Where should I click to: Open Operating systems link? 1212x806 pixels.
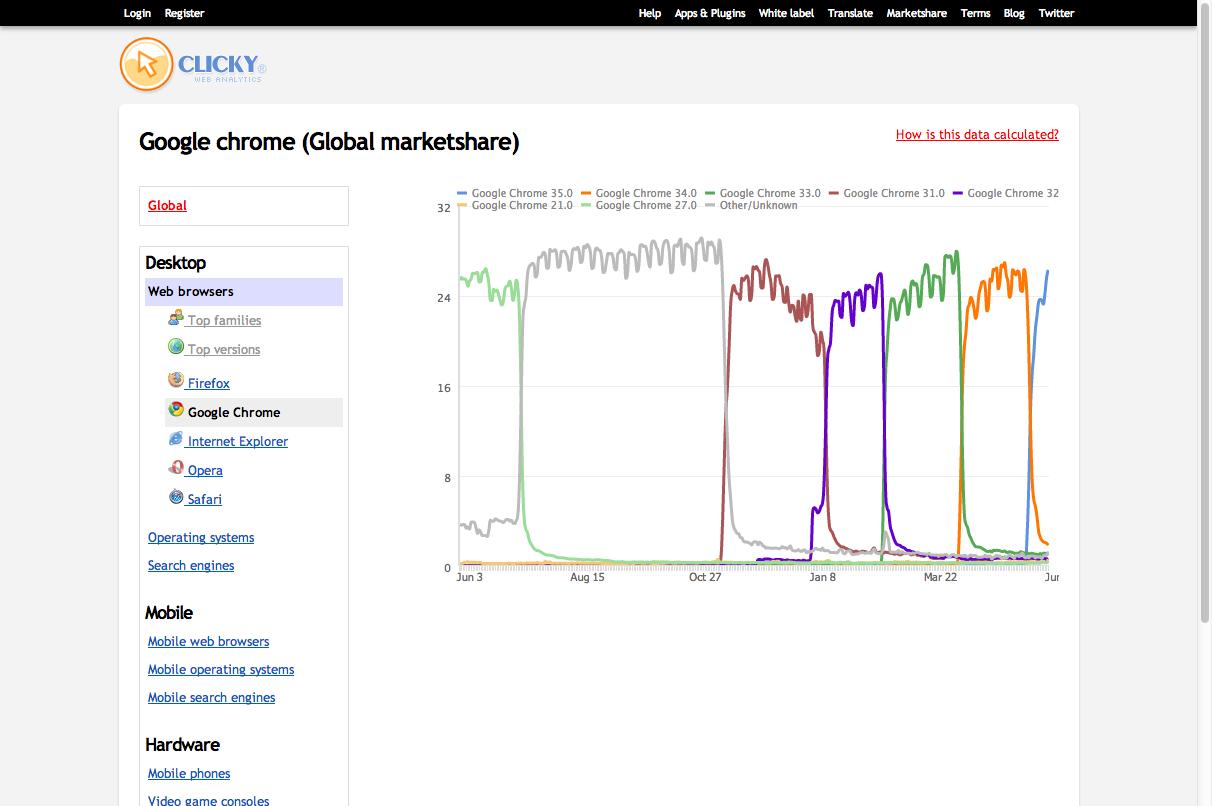[x=201, y=538]
